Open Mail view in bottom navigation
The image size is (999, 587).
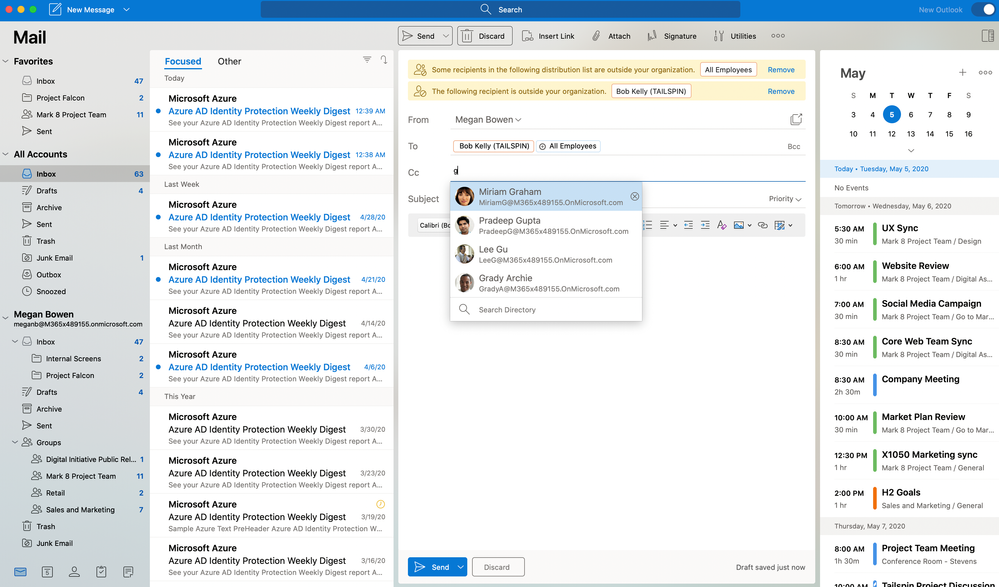[20, 572]
